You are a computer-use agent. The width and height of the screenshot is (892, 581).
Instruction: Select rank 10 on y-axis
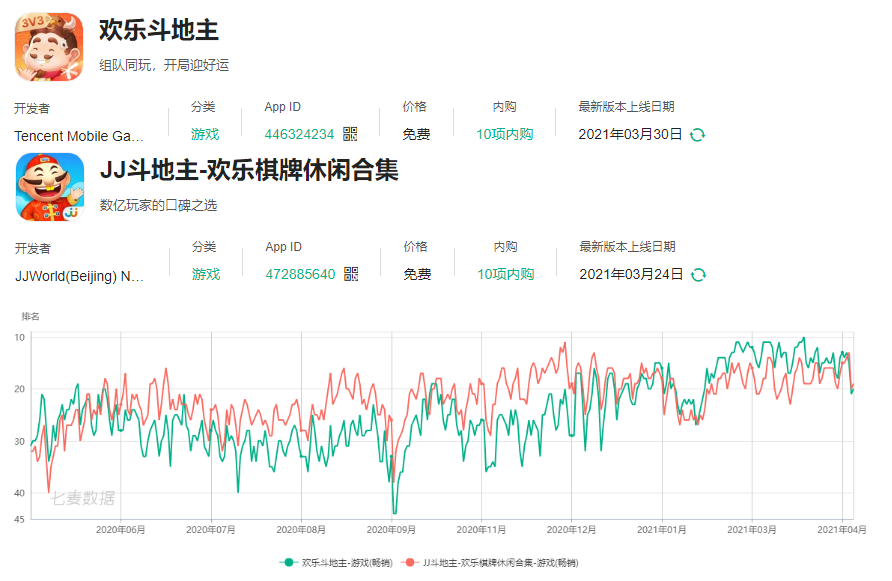[20, 337]
